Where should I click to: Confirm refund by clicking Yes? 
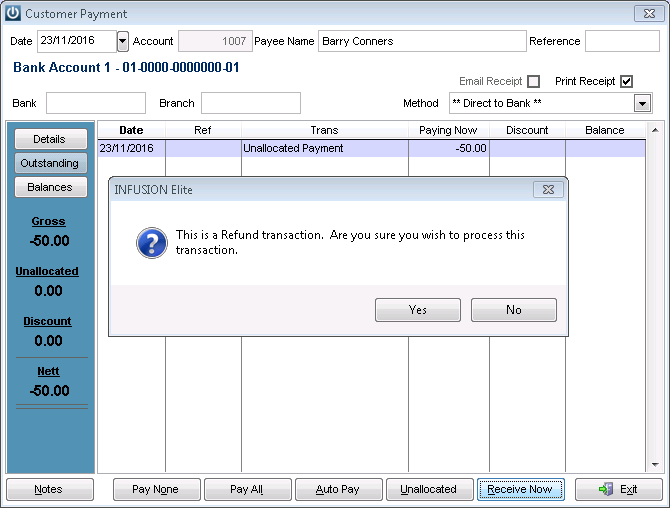(x=417, y=310)
